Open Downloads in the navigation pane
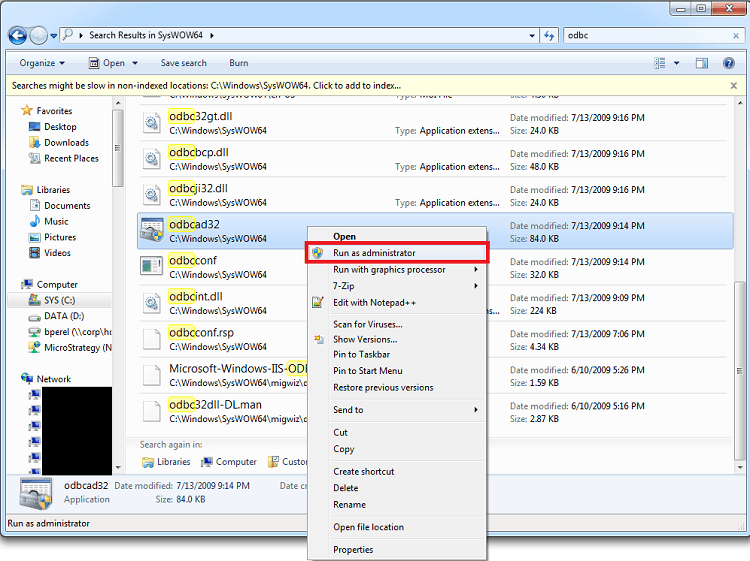 pos(59,143)
